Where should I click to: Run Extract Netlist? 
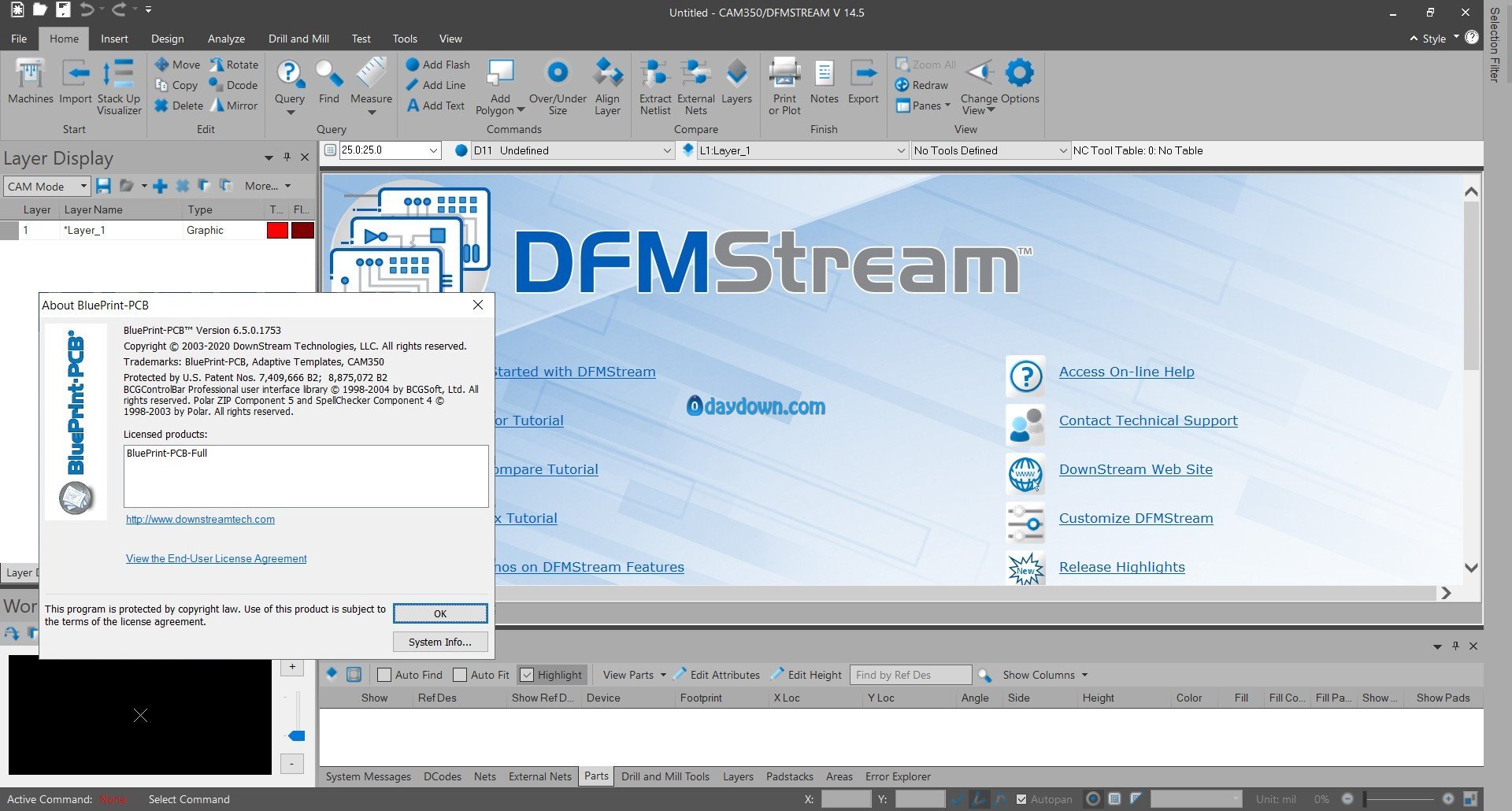pyautogui.click(x=655, y=87)
